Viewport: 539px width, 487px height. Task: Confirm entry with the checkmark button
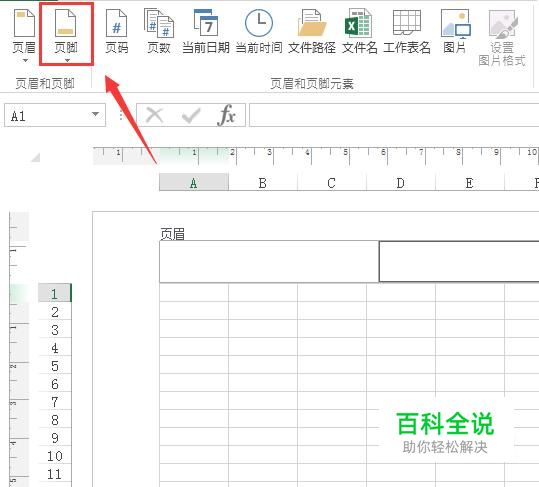click(191, 115)
